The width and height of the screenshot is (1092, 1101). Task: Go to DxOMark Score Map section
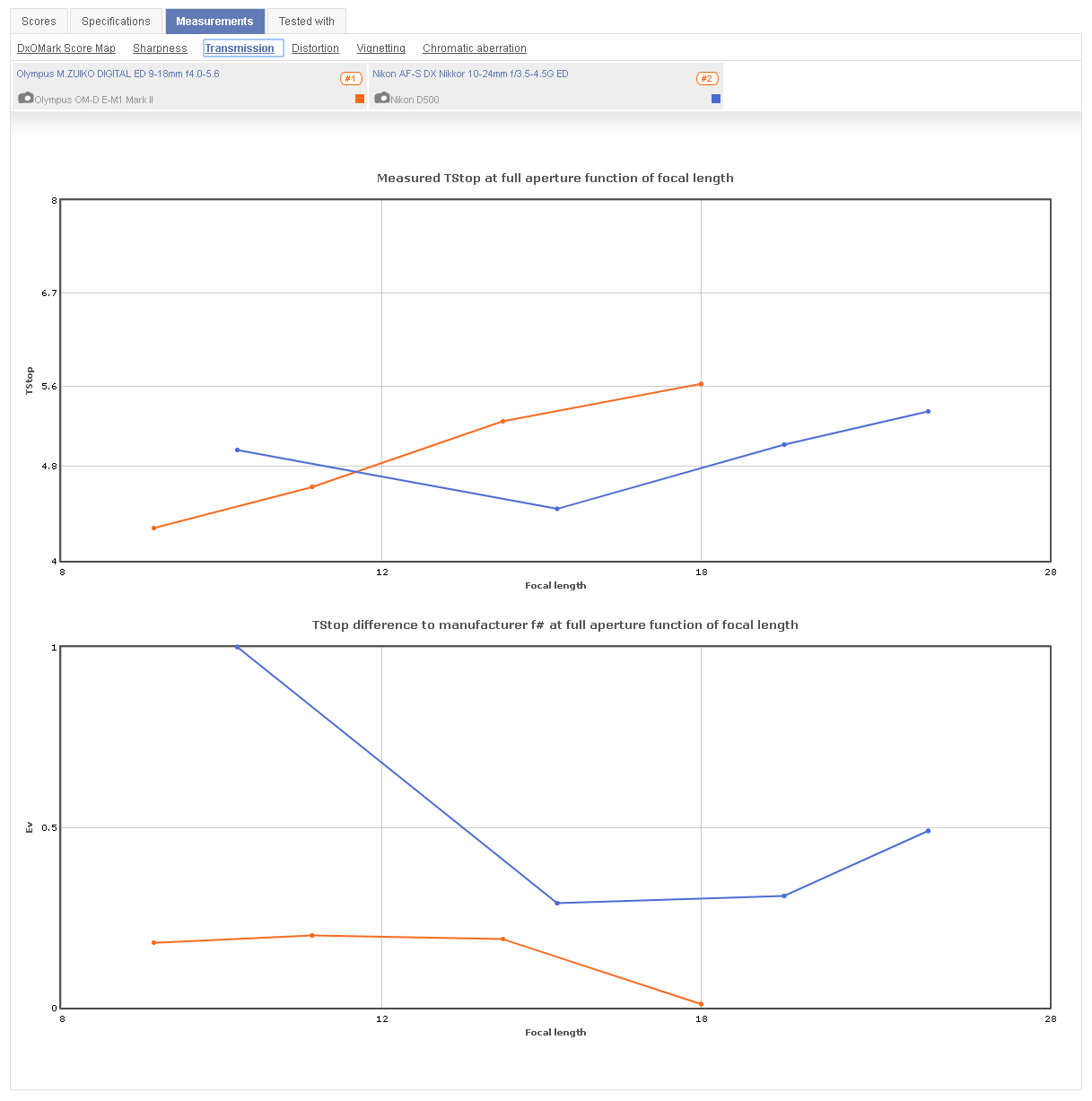pyautogui.click(x=66, y=48)
